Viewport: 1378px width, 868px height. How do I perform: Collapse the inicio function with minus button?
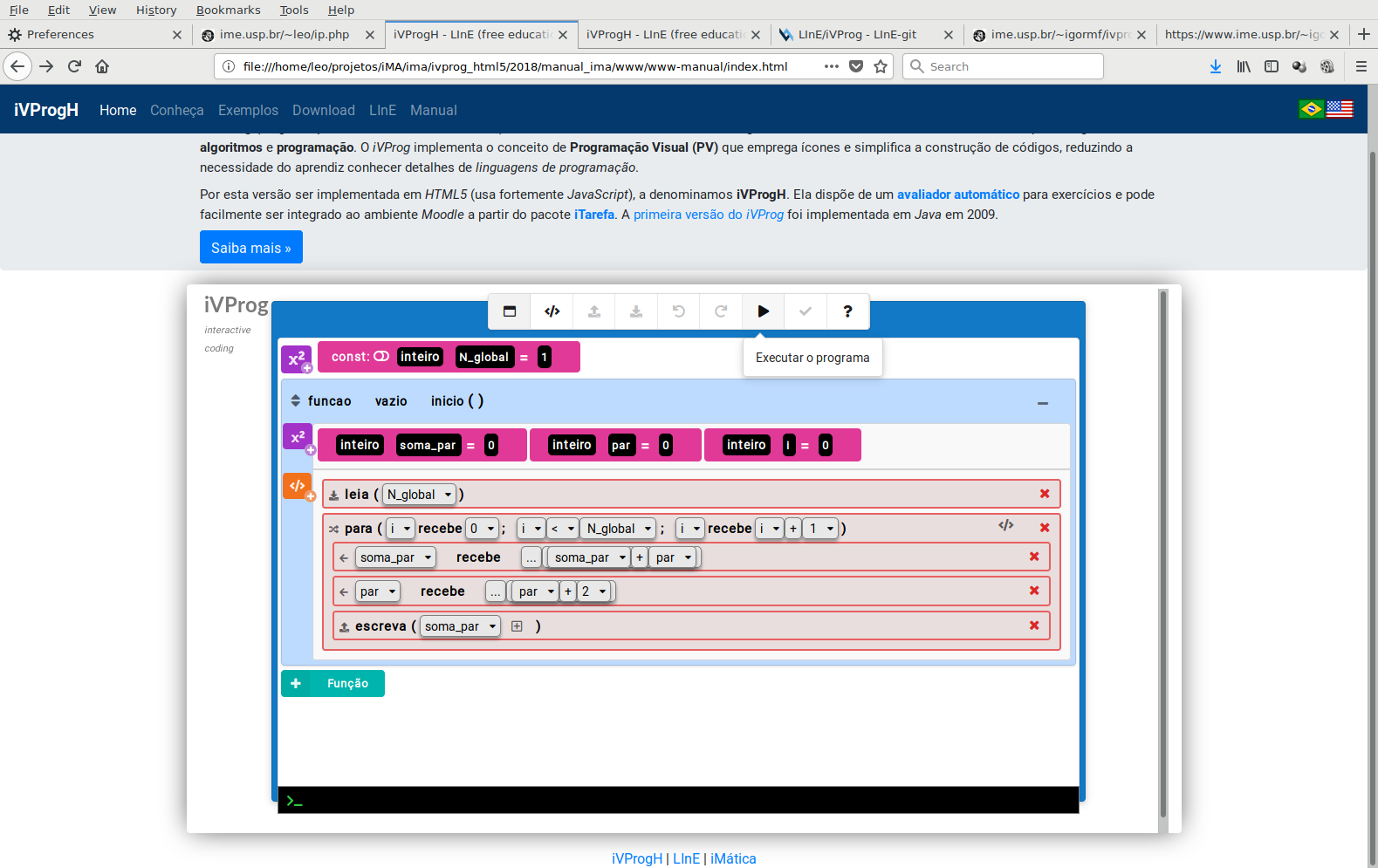pyautogui.click(x=1042, y=403)
